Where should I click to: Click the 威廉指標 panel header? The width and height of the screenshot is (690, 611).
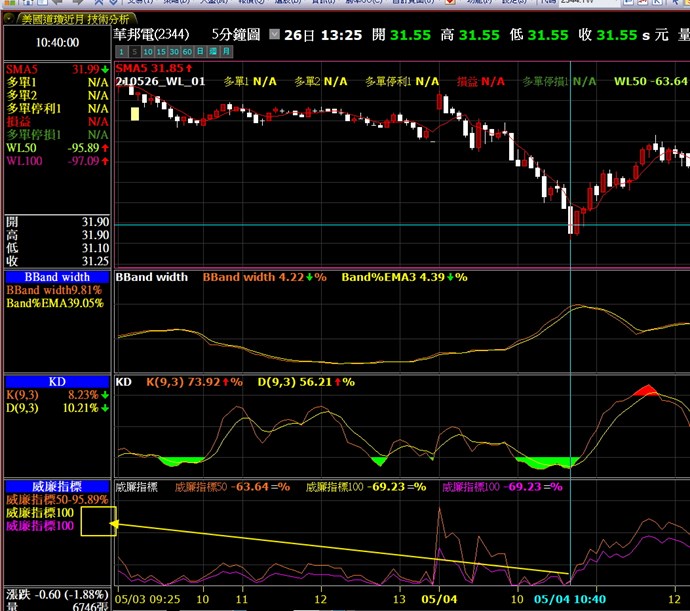pyautogui.click(x=57, y=486)
